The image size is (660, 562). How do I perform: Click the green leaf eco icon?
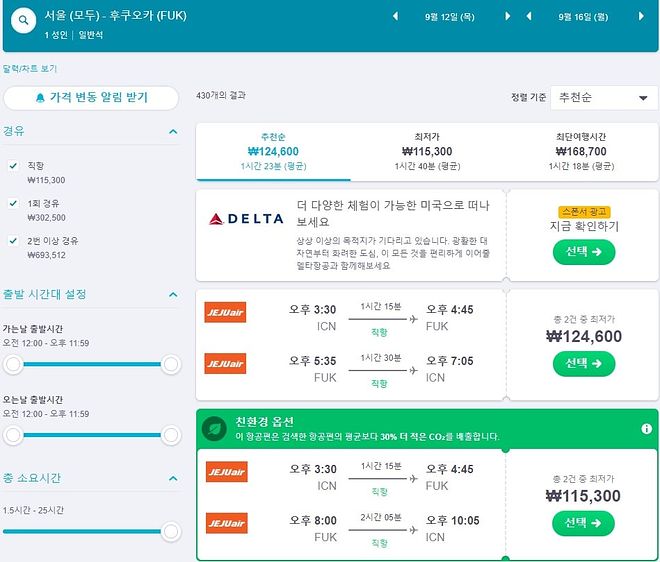click(214, 429)
